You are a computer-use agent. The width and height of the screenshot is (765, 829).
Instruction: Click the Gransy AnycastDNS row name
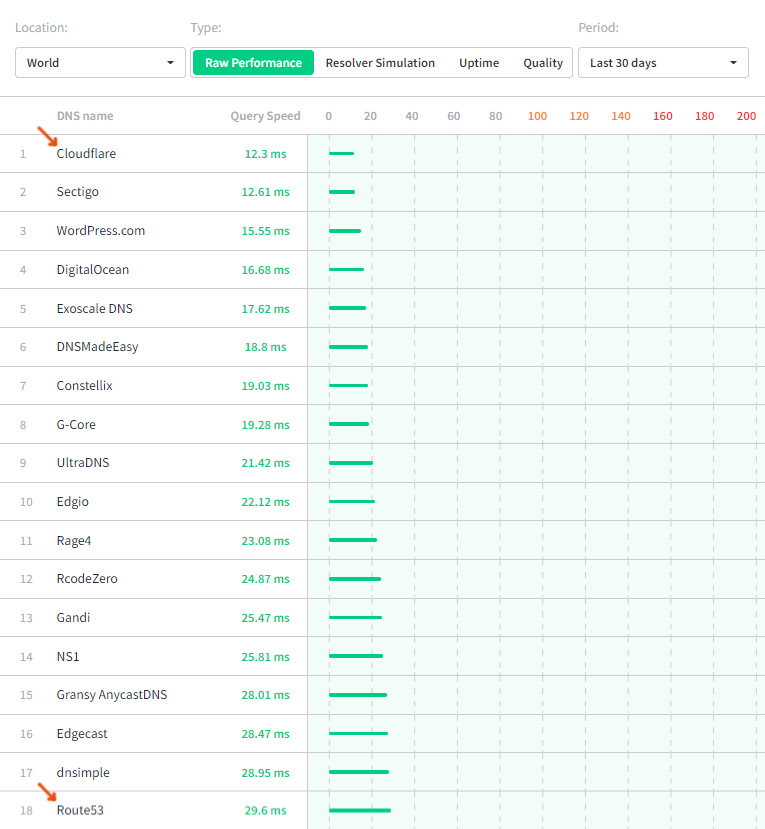click(112, 695)
